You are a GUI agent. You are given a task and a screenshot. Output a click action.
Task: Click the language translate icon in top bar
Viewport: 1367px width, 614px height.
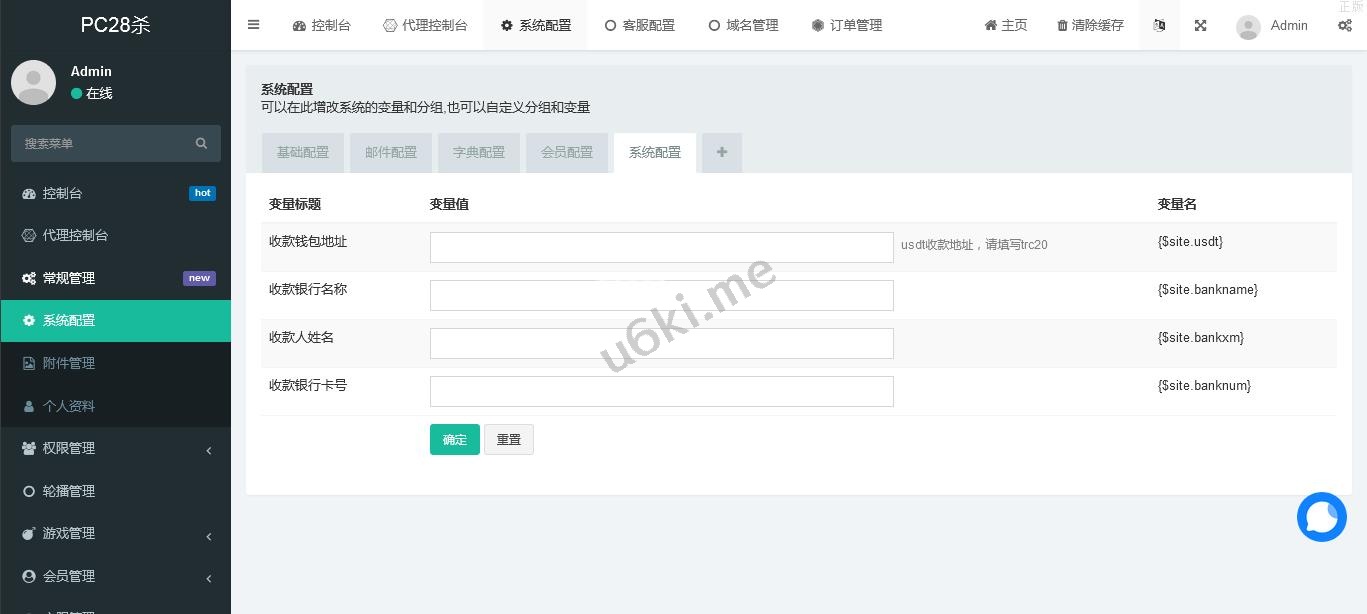pyautogui.click(x=1159, y=25)
